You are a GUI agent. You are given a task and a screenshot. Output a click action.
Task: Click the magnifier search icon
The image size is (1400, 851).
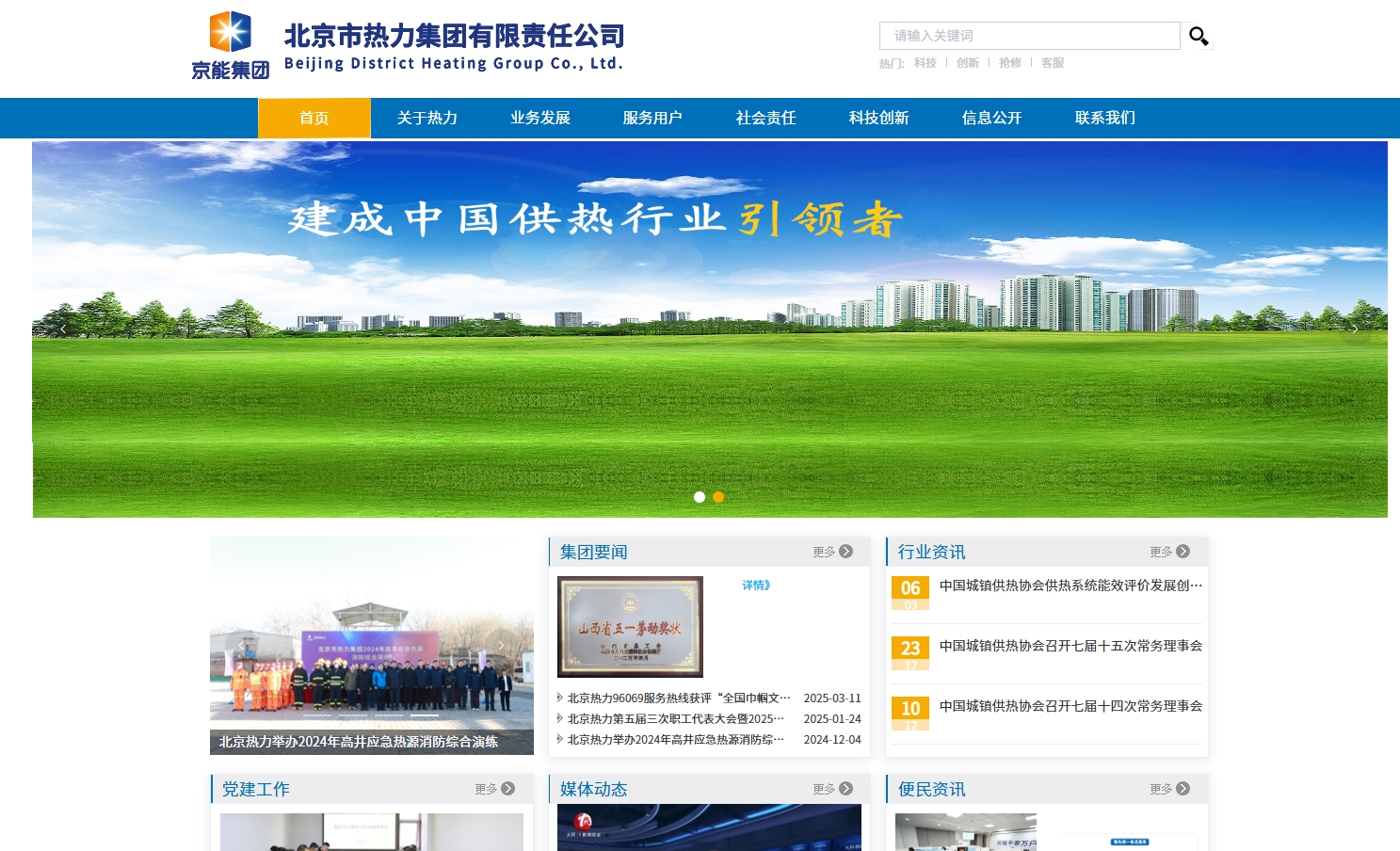click(x=1198, y=37)
